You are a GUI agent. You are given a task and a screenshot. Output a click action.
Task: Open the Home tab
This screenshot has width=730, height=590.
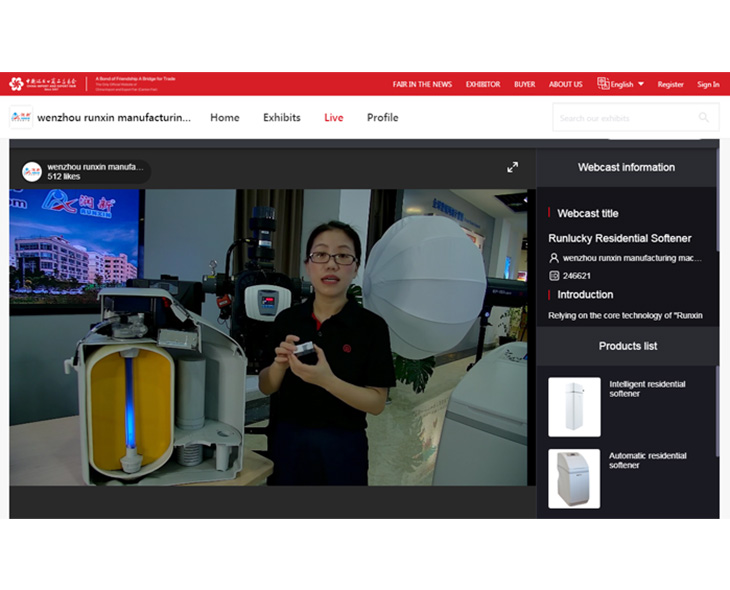tap(224, 118)
